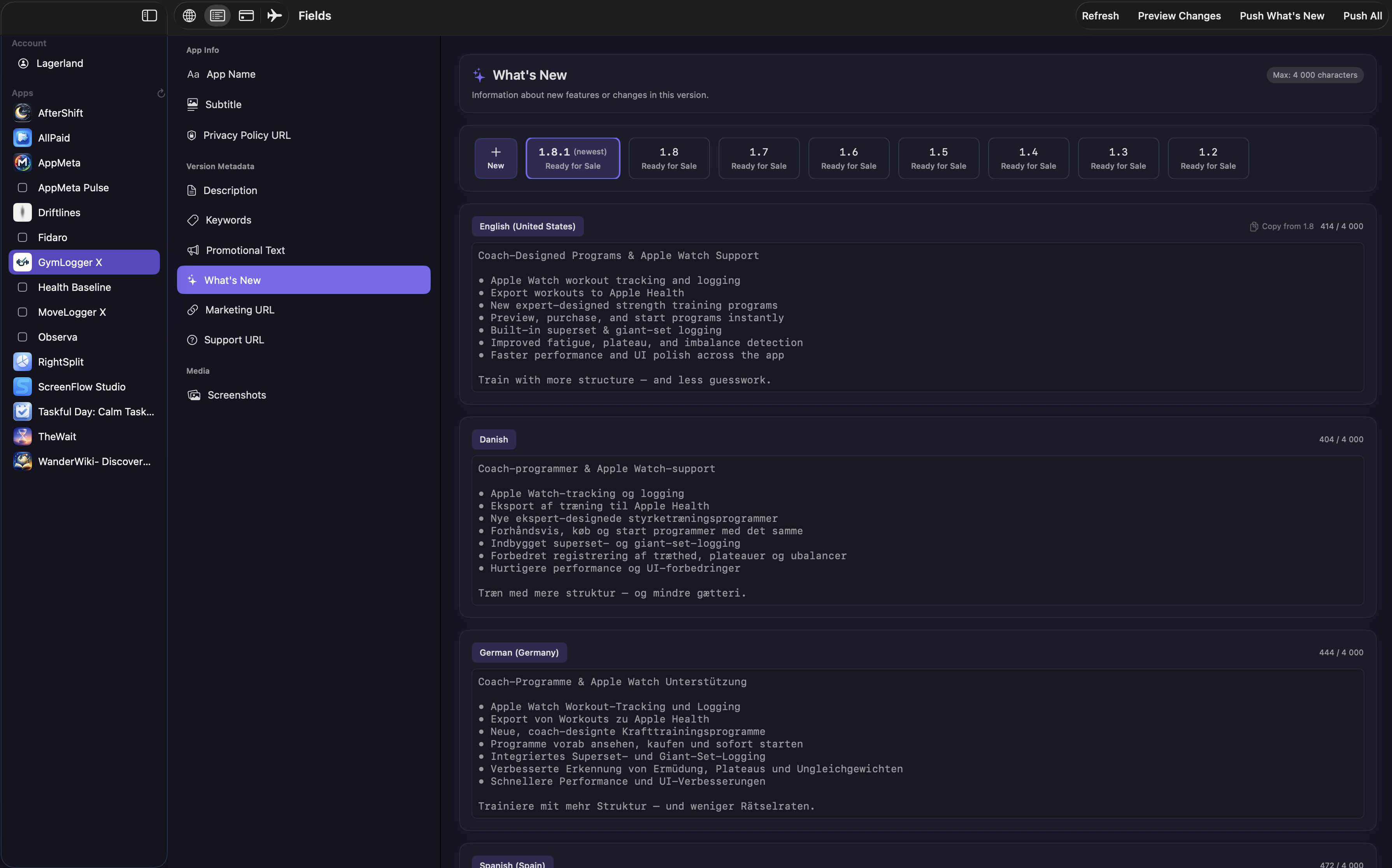1392x868 pixels.
Task: Switch to version 1.2
Action: [x=1208, y=157]
